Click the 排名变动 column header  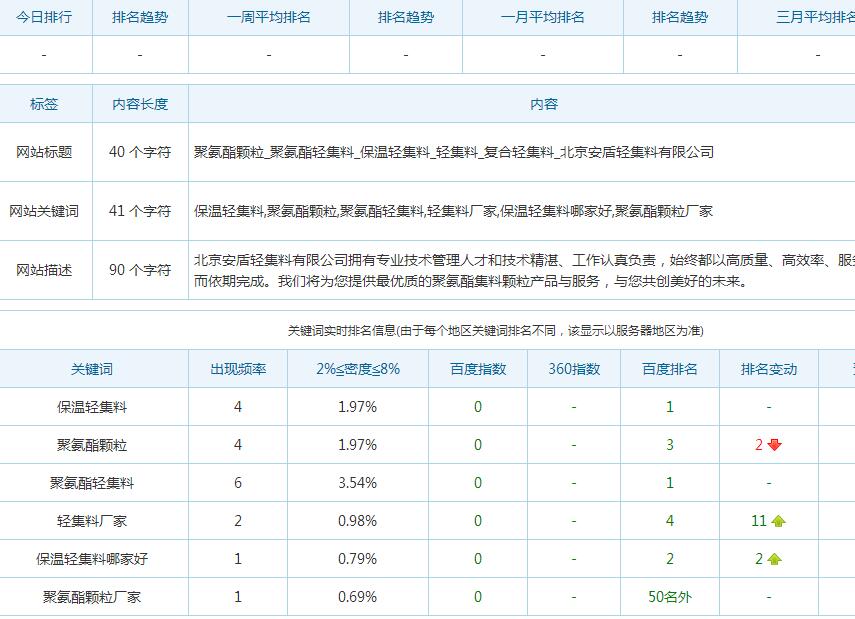tap(768, 369)
